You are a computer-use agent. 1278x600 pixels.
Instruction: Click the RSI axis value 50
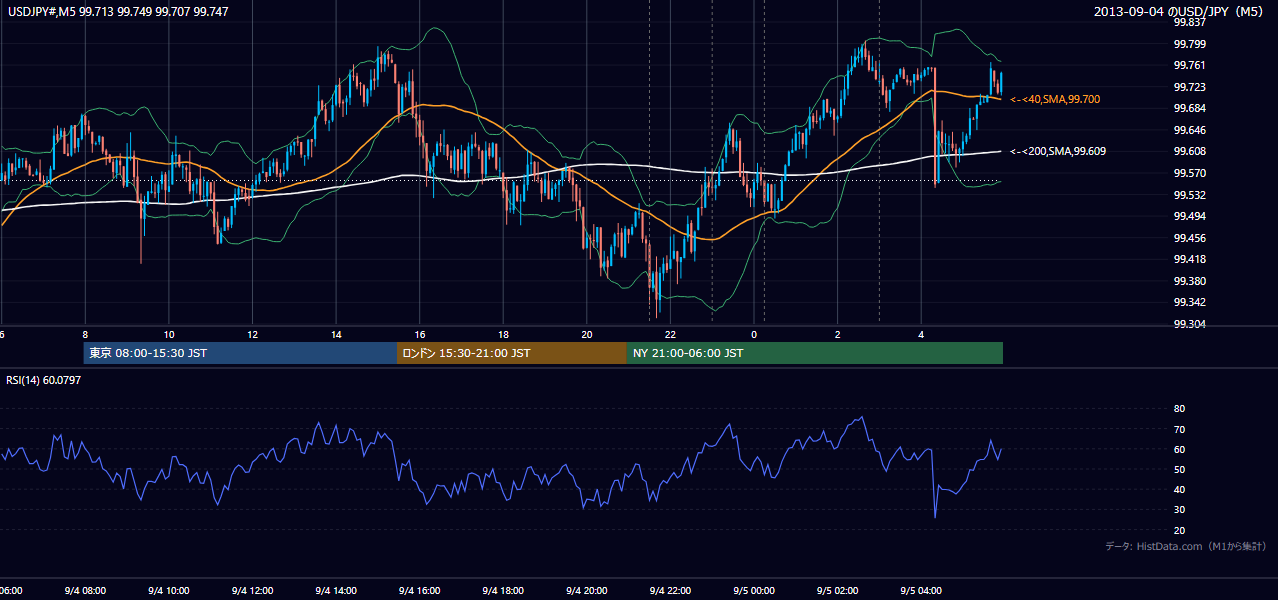pyautogui.click(x=1179, y=469)
